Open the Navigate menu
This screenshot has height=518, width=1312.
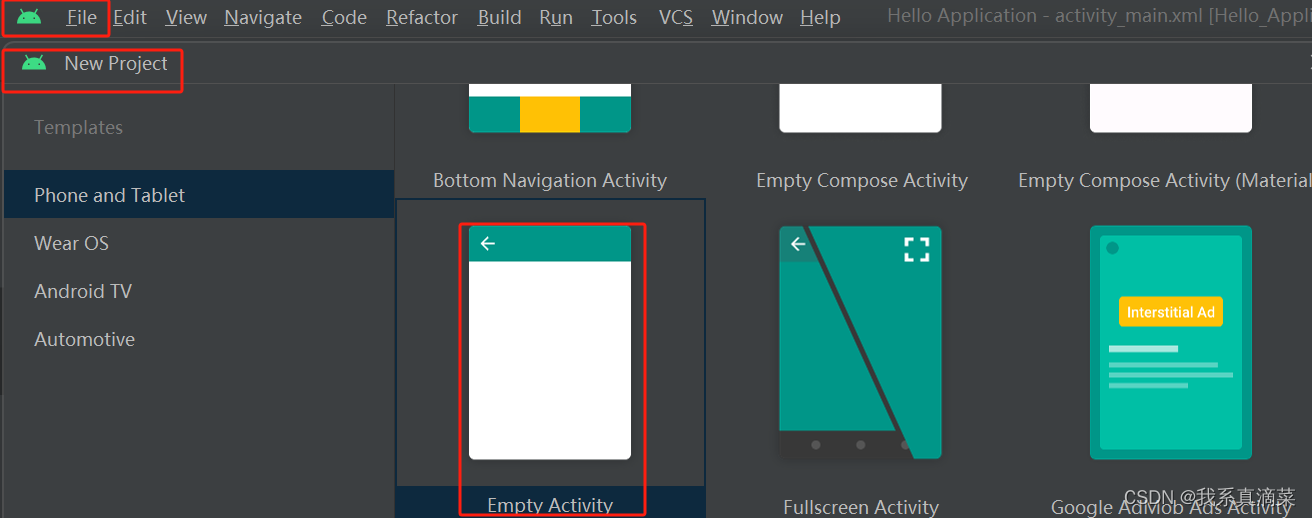click(x=263, y=18)
